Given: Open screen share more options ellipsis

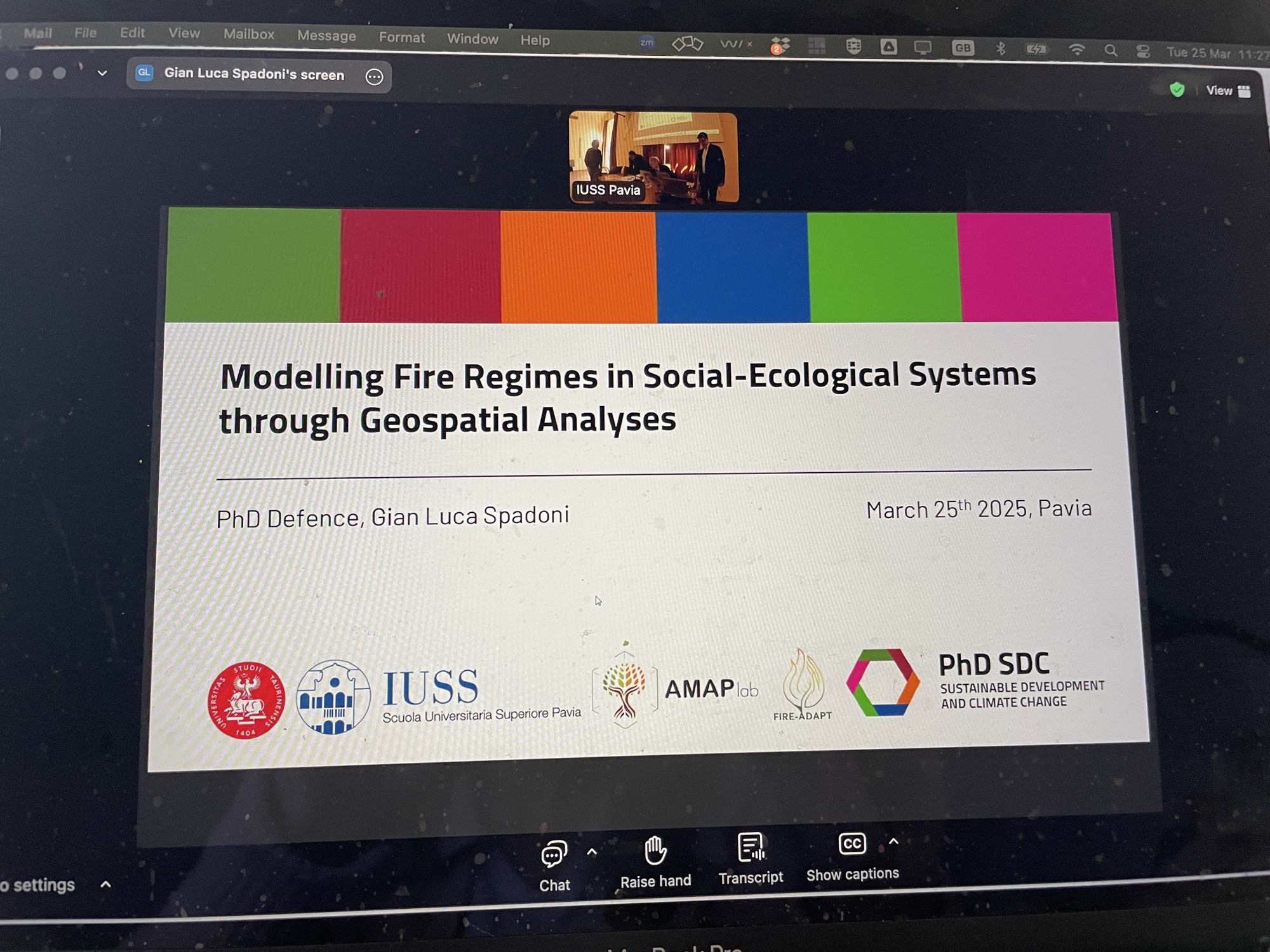Looking at the screenshot, I should click(x=374, y=77).
